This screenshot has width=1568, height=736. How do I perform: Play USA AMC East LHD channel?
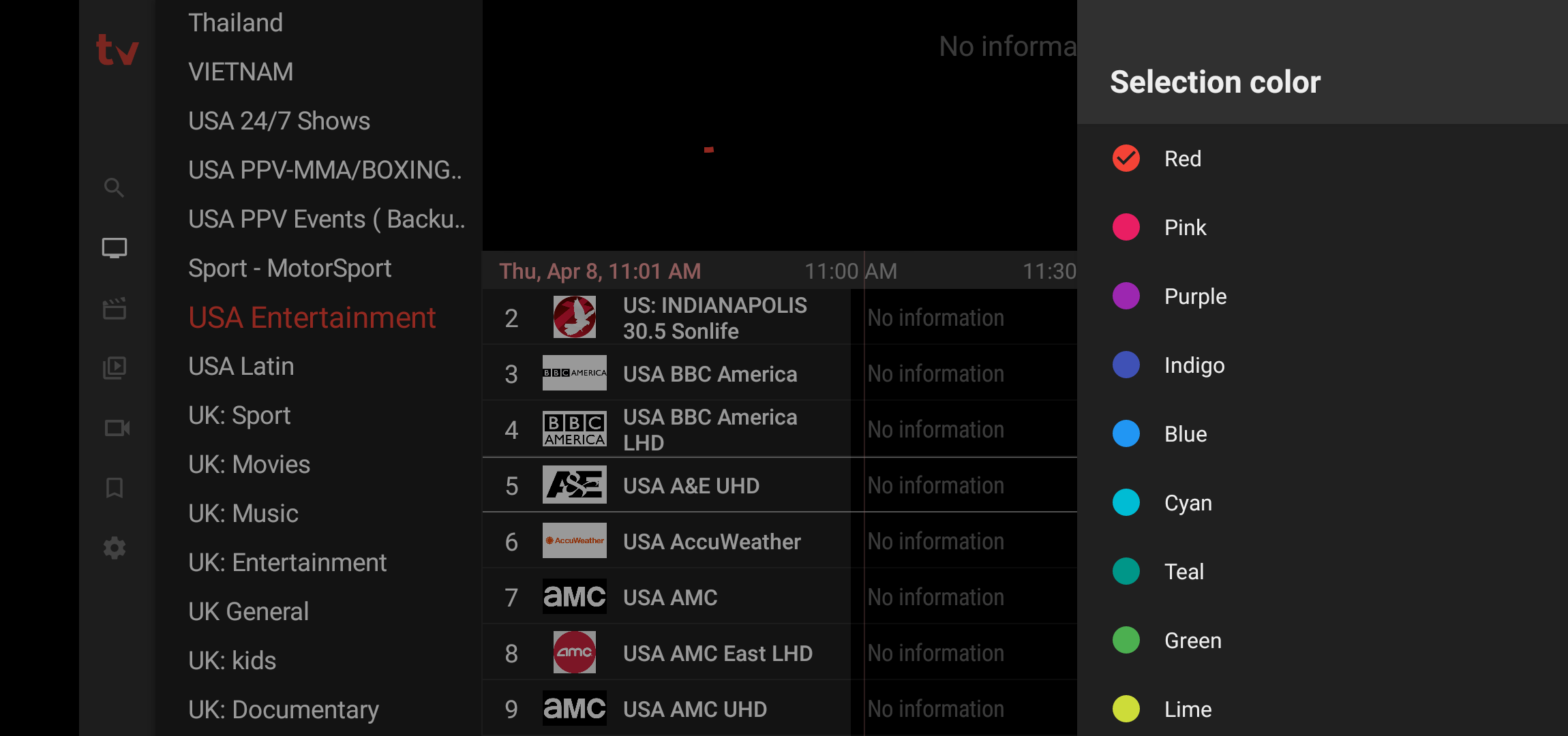pos(667,653)
